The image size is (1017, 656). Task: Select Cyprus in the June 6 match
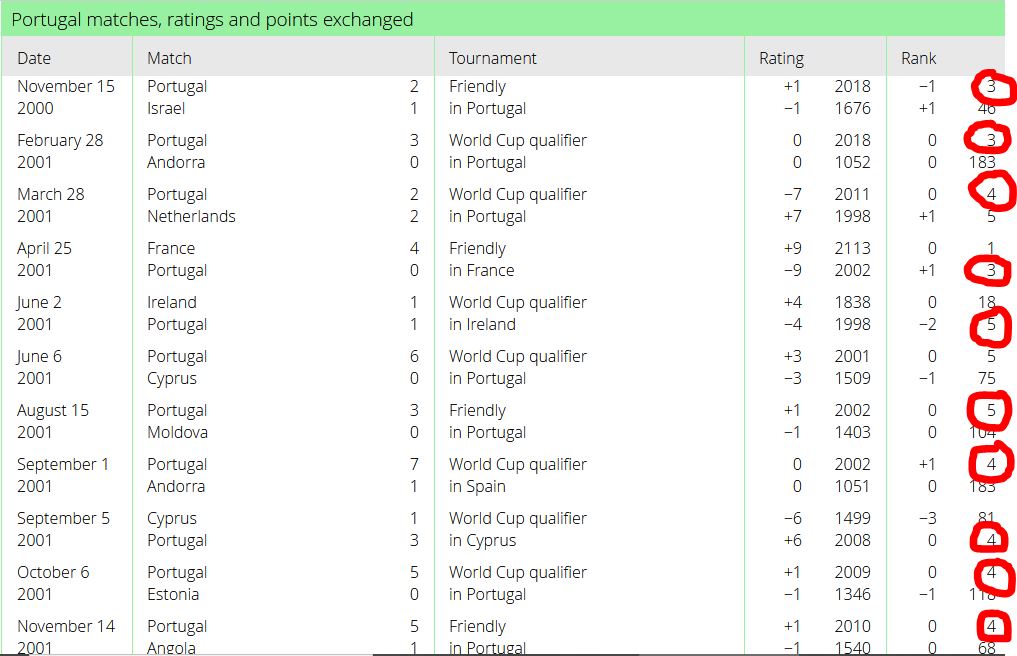[172, 378]
